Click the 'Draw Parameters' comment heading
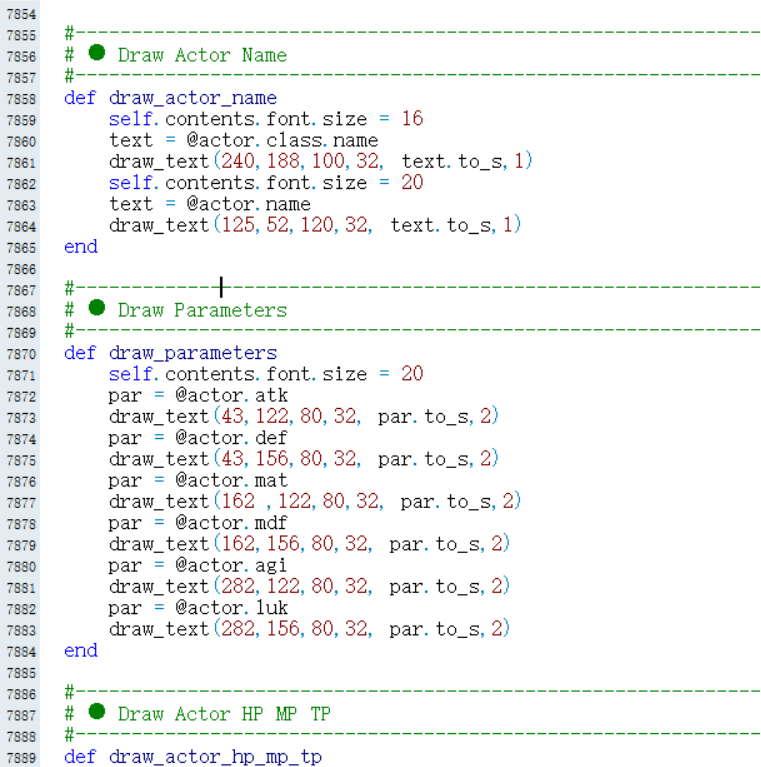 [202, 311]
